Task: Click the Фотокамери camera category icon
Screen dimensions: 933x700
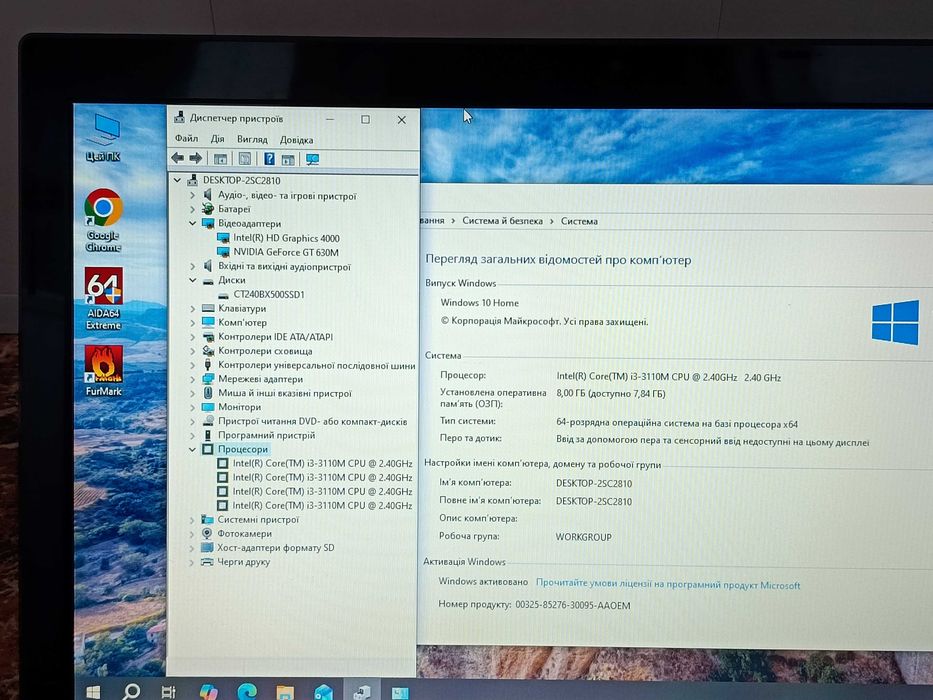Action: tap(206, 533)
